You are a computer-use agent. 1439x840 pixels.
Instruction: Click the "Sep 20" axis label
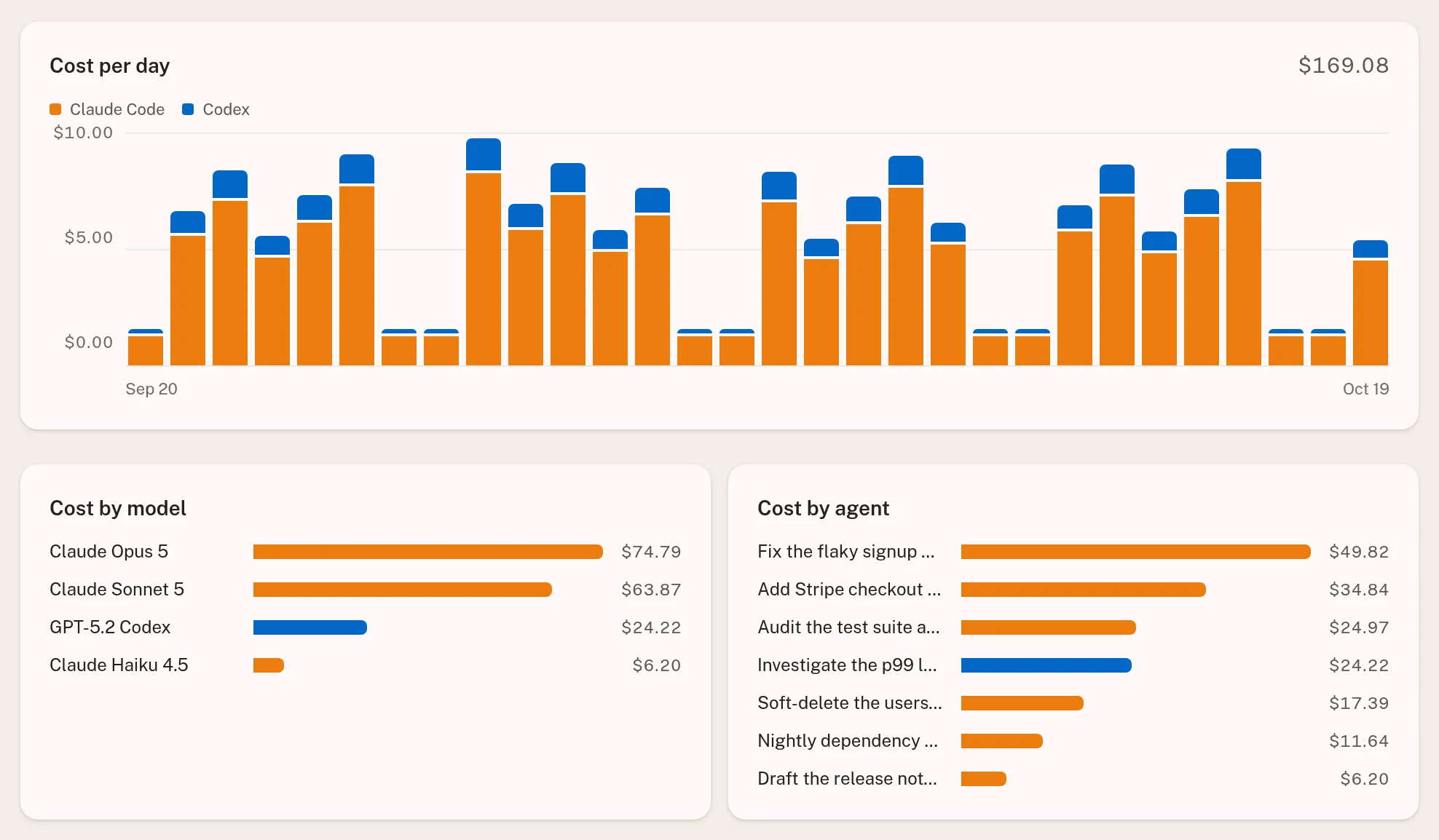pos(151,389)
